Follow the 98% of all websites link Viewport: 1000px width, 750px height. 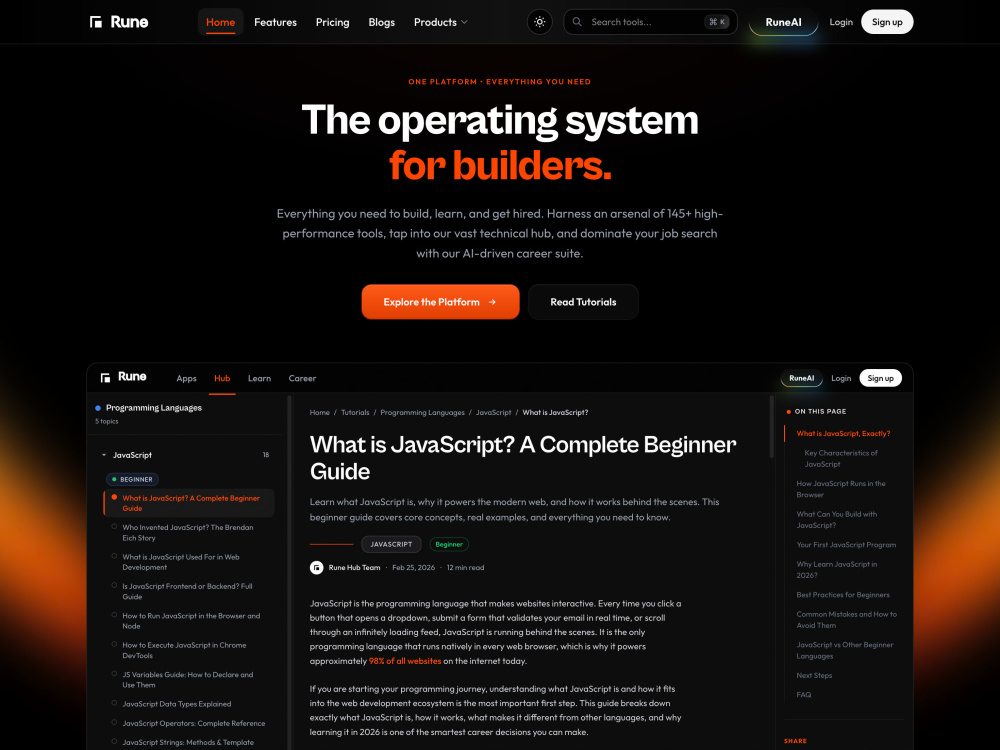pos(405,661)
